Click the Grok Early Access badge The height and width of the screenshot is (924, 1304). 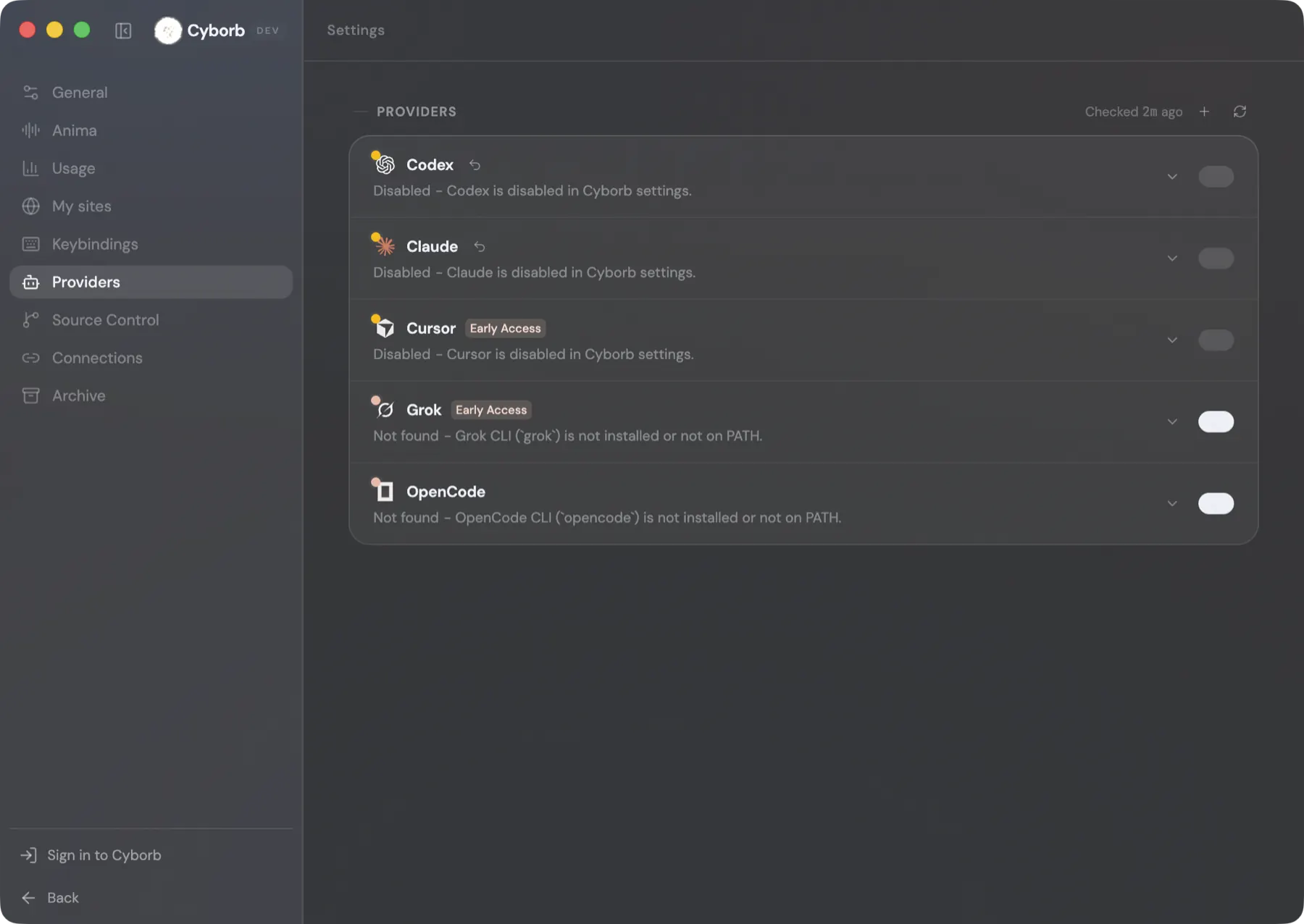coord(491,410)
